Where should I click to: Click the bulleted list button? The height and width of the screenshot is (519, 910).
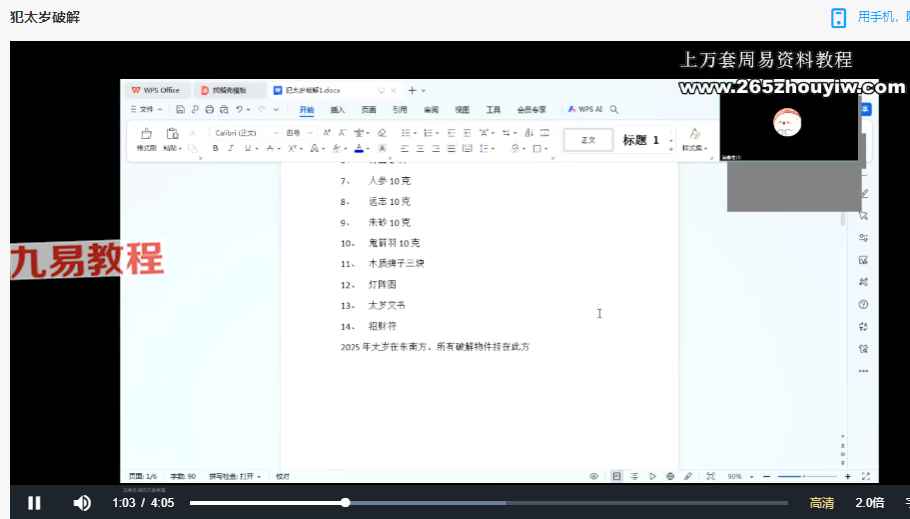click(x=406, y=133)
